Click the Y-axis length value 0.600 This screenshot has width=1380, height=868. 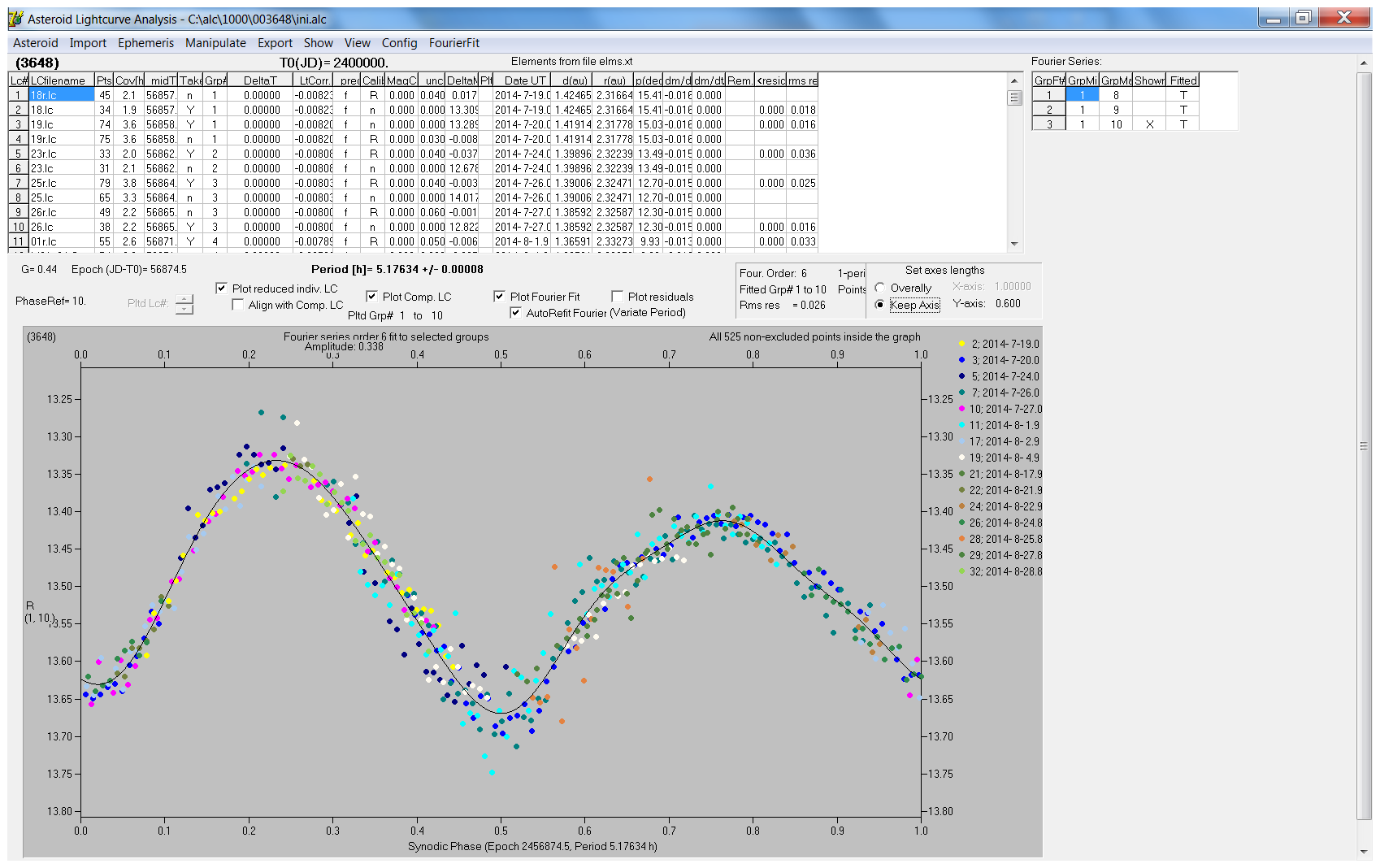point(1008,303)
